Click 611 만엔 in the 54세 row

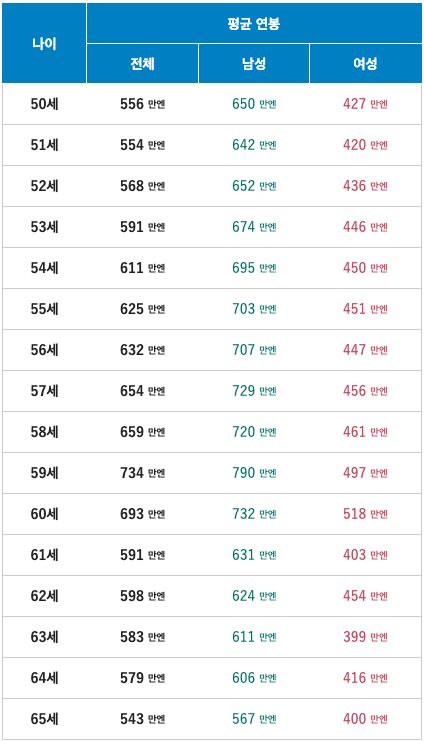coord(142,268)
